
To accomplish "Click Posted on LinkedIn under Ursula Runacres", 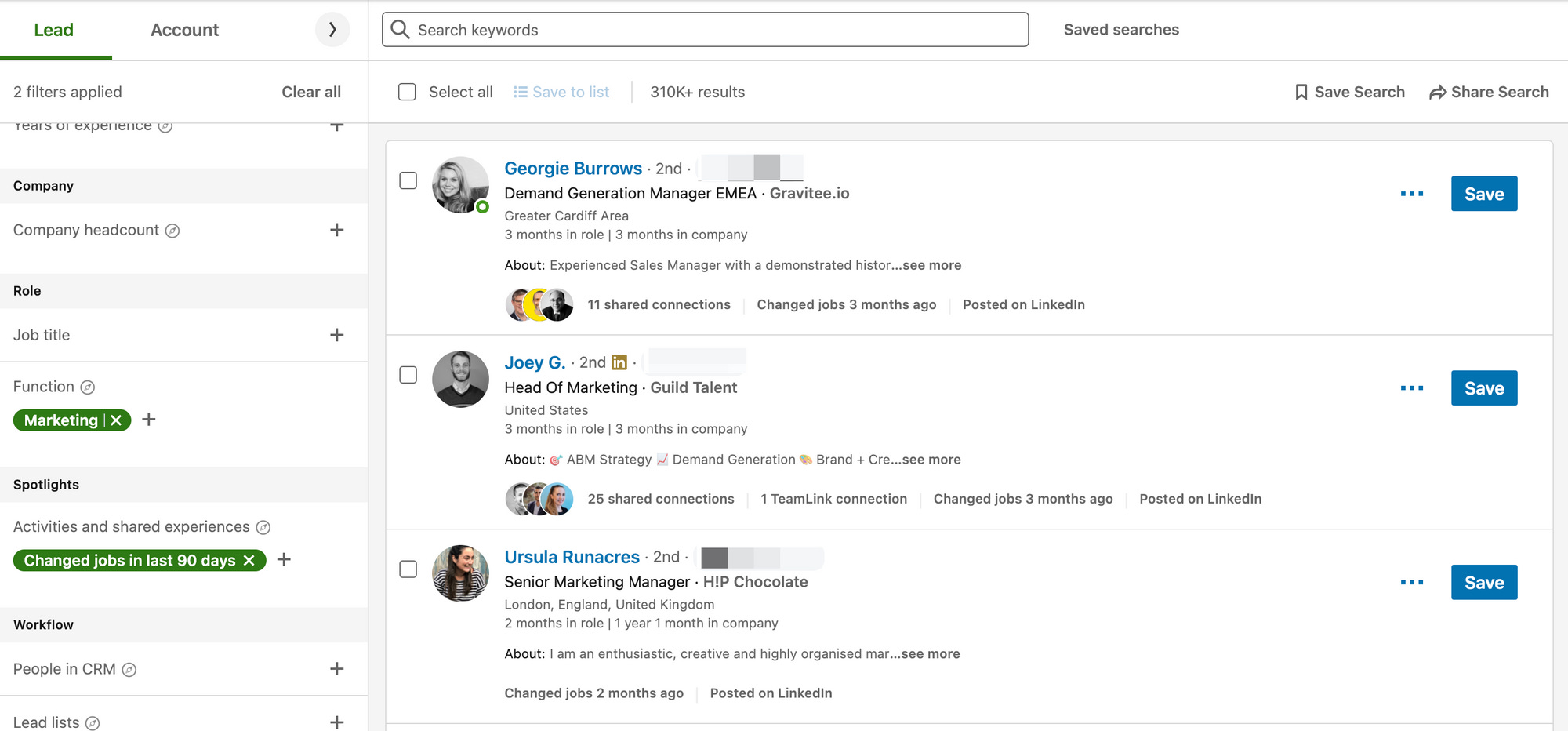I will click(771, 693).
